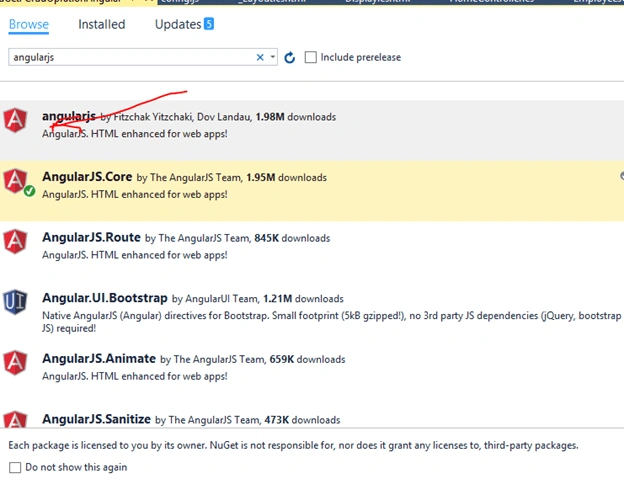Switch to the Browse tab

point(29,24)
